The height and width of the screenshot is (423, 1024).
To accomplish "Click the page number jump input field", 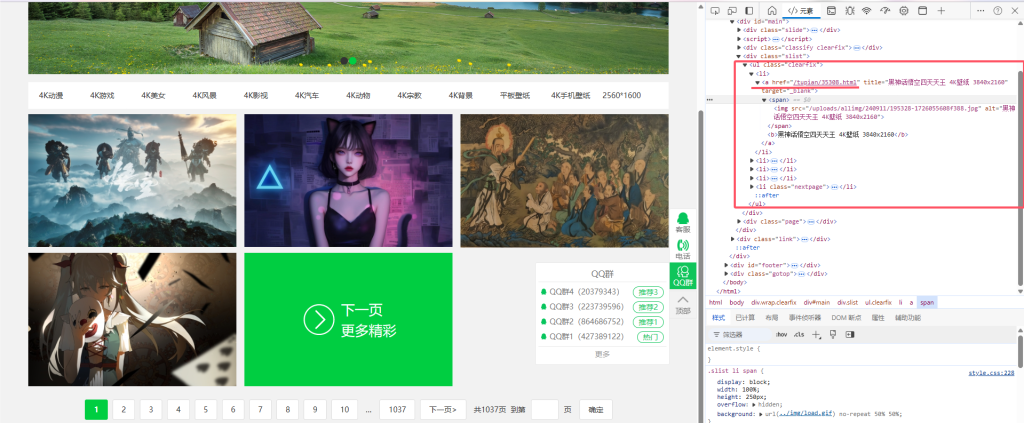I will click(545, 409).
